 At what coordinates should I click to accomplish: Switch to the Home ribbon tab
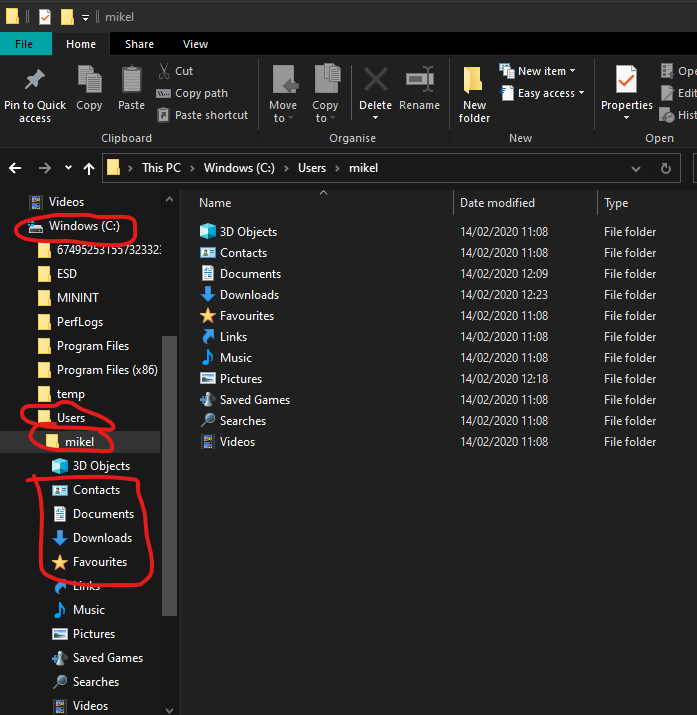pos(81,44)
